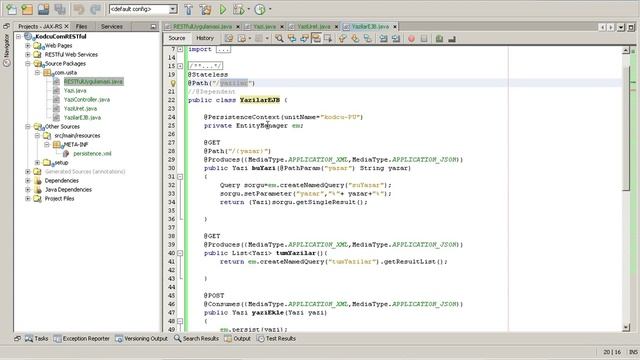640x360 pixels.
Task: Select RESTfulUygulamasi.java in project tree
Action: [93, 81]
